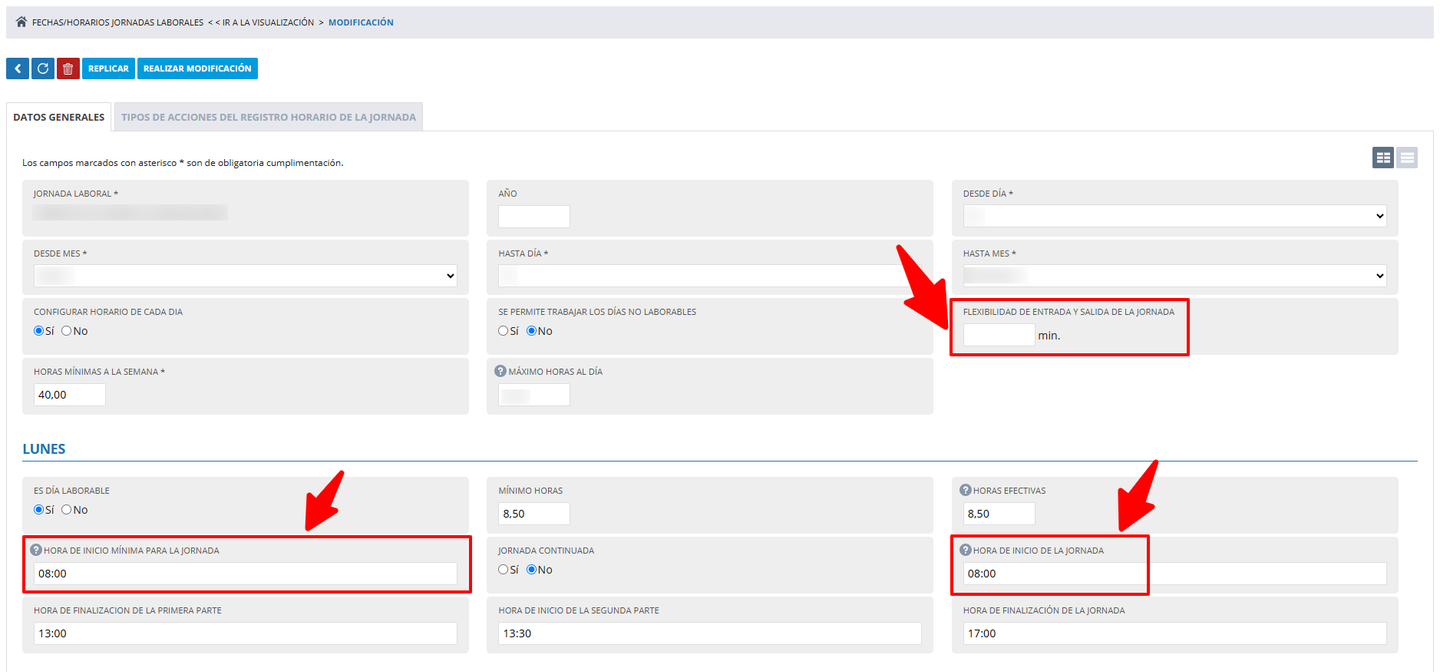This screenshot has width=1440, height=672.
Task: Switch to grid layout view icon
Action: coord(1383,157)
